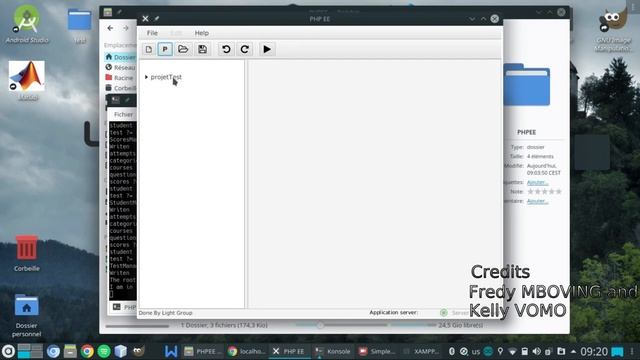Undo the last action in PHP EE
The width and height of the screenshot is (640, 360).
[226, 49]
